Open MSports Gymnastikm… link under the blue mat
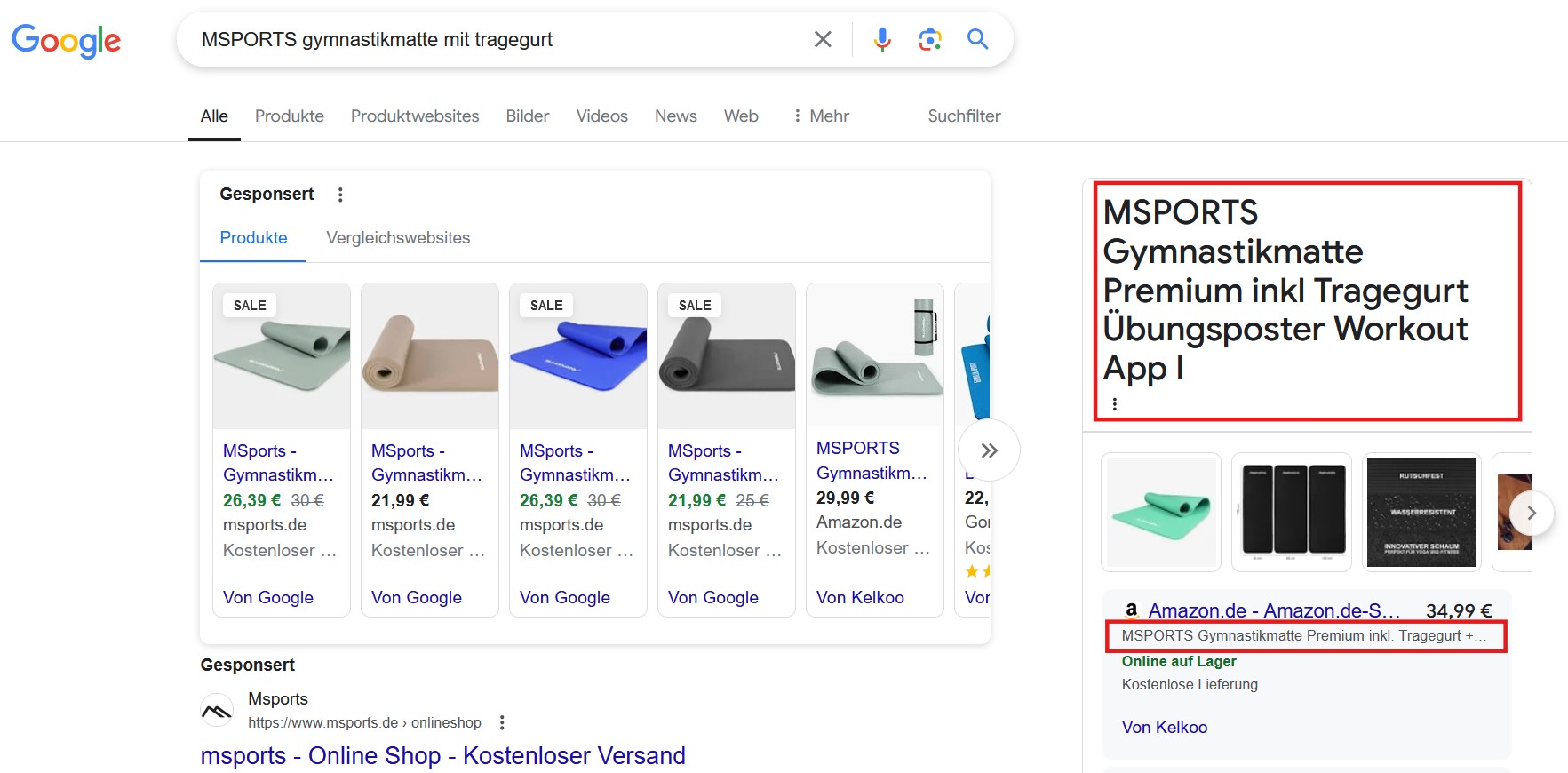Viewport: 1568px width, 773px height. click(575, 463)
